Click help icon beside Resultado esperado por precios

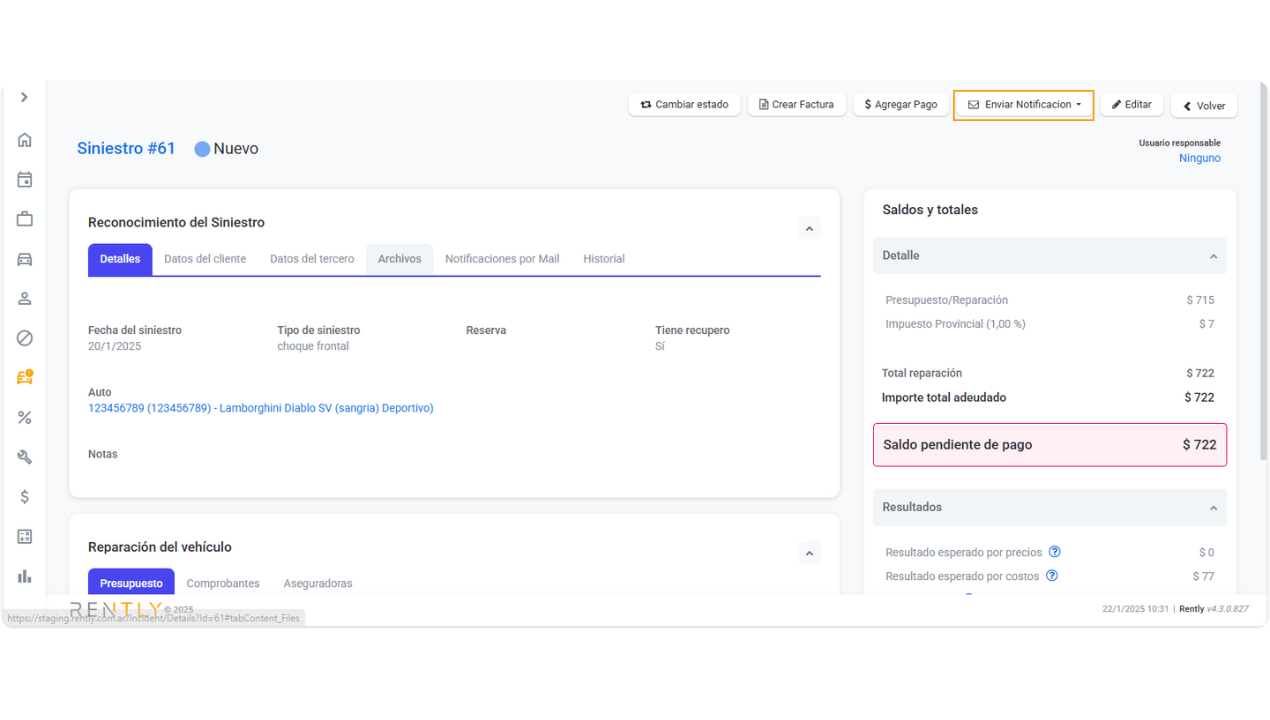point(1054,552)
